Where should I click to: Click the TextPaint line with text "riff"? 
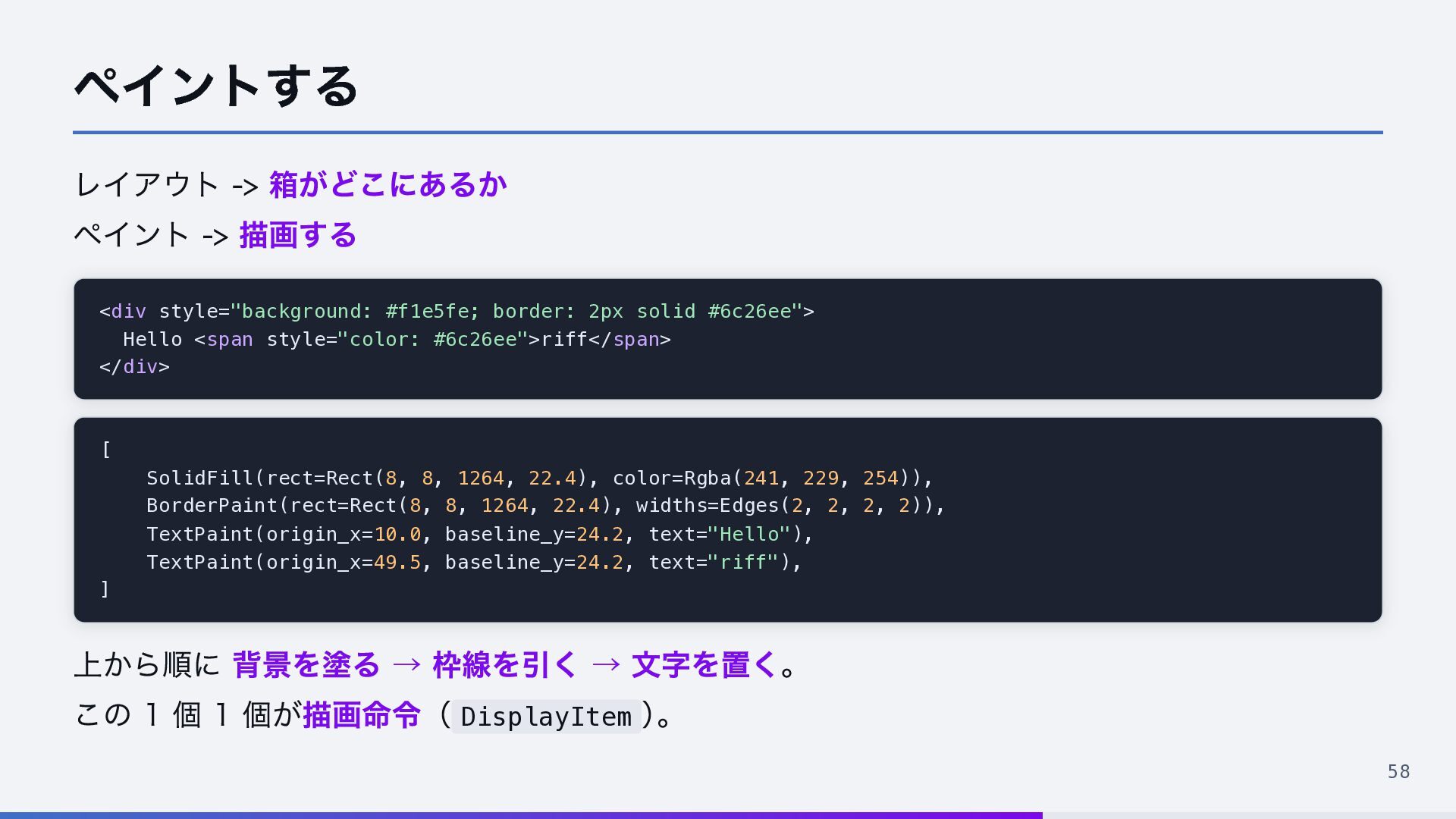[x=474, y=562]
